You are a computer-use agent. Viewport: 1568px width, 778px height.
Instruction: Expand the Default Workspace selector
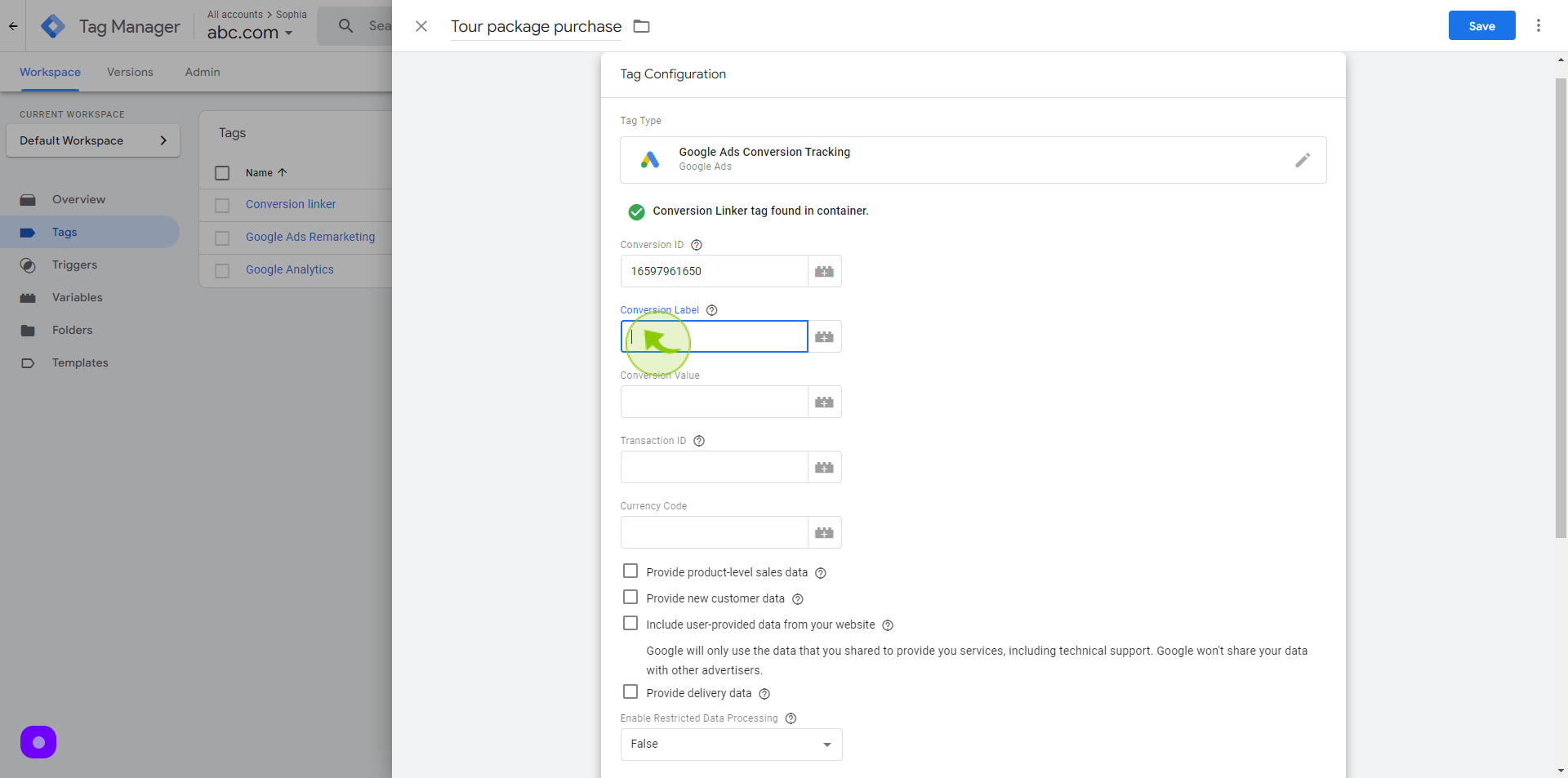coord(93,140)
